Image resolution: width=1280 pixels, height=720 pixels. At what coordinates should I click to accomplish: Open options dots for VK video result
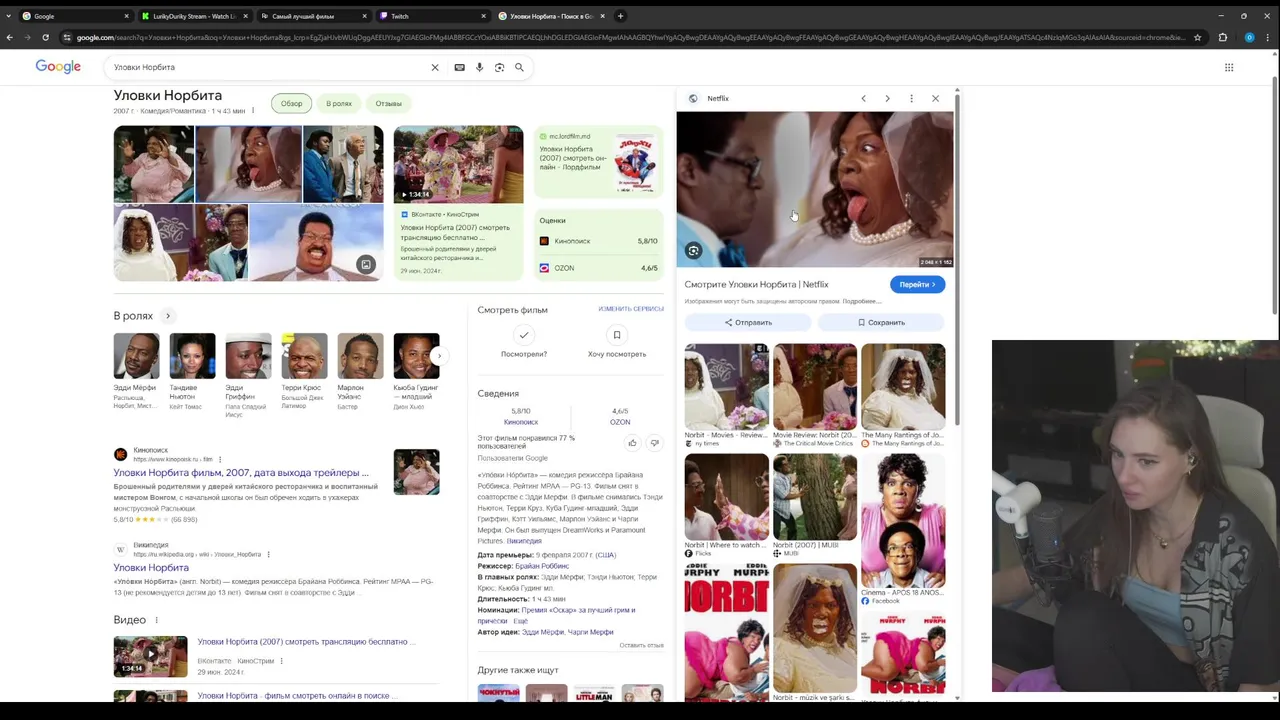click(x=281, y=661)
